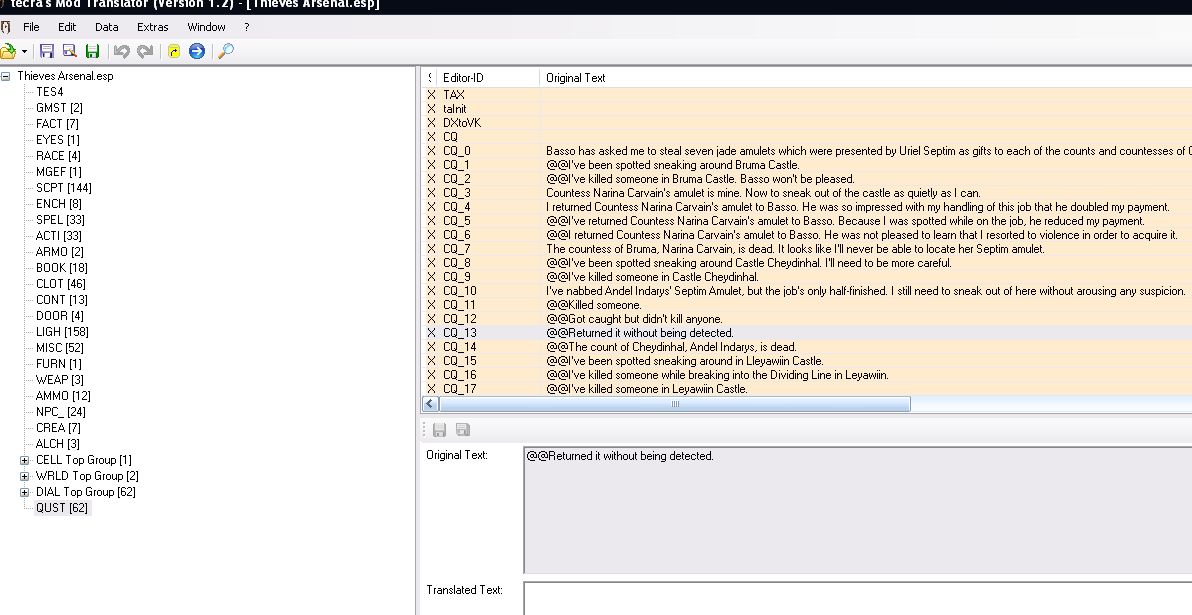Screen dimensions: 1192x615
Task: Select WEAP [3] in the tree
Action: click(60, 379)
